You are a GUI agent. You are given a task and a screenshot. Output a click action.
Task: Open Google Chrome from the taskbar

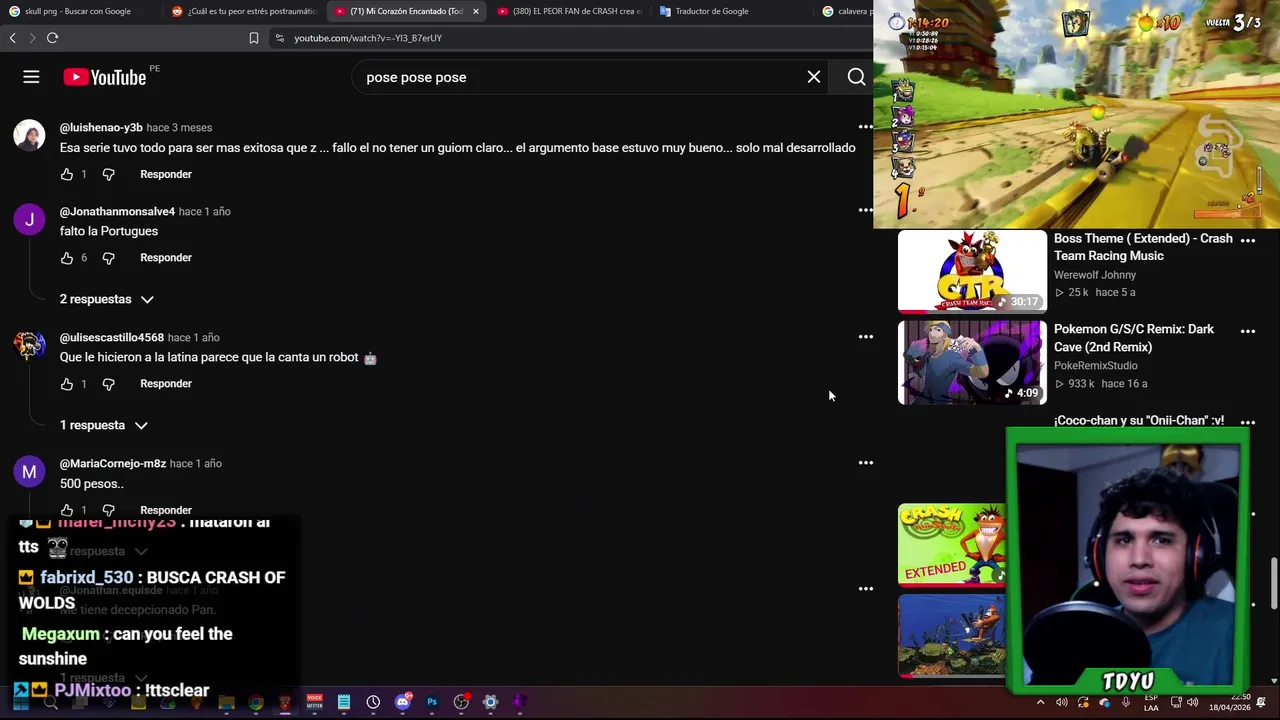[x=256, y=703]
